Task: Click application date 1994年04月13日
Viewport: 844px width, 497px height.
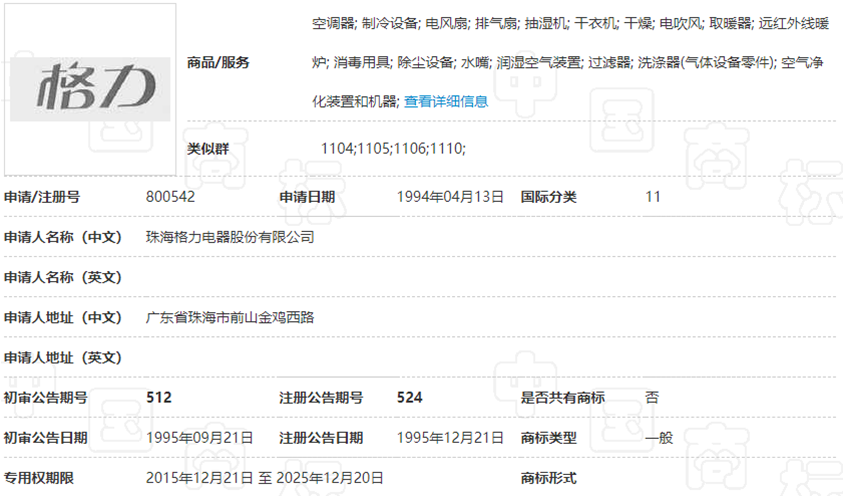Action: pyautogui.click(x=450, y=197)
